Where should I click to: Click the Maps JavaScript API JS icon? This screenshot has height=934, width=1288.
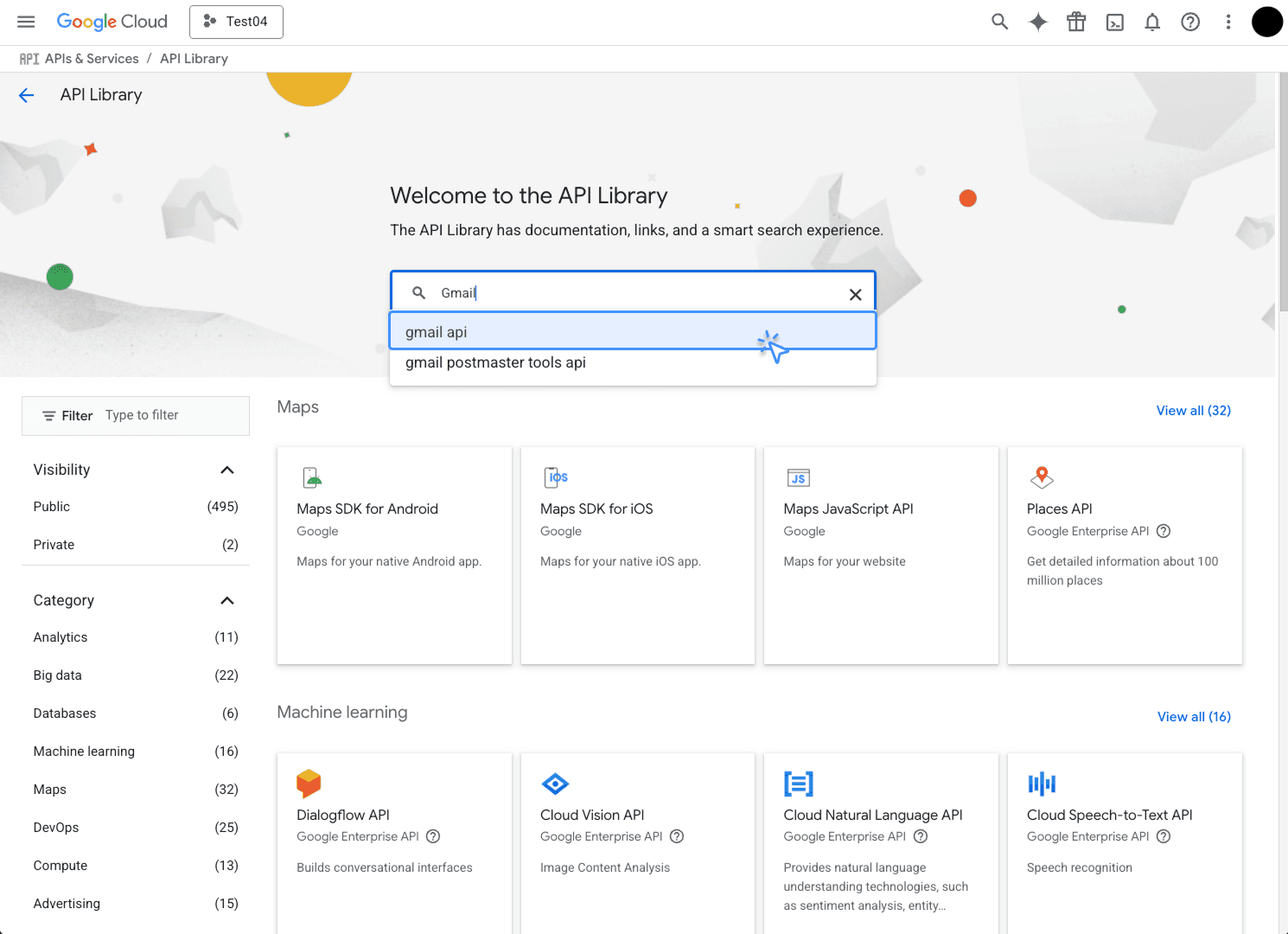click(798, 477)
